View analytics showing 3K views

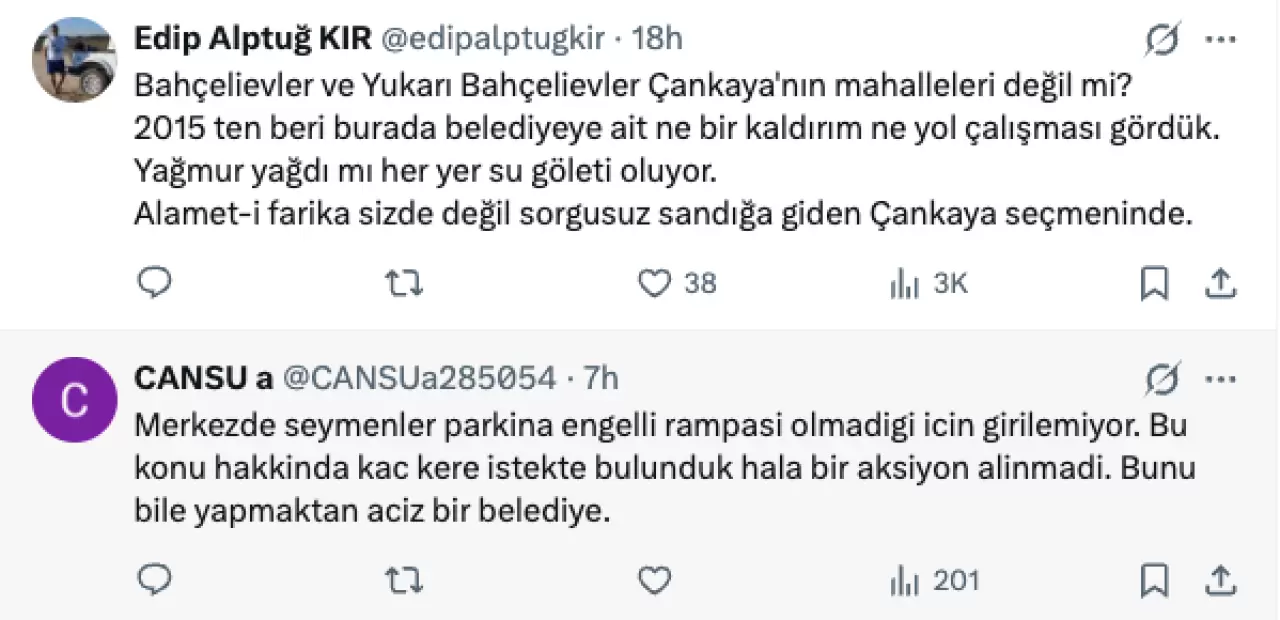tap(928, 284)
